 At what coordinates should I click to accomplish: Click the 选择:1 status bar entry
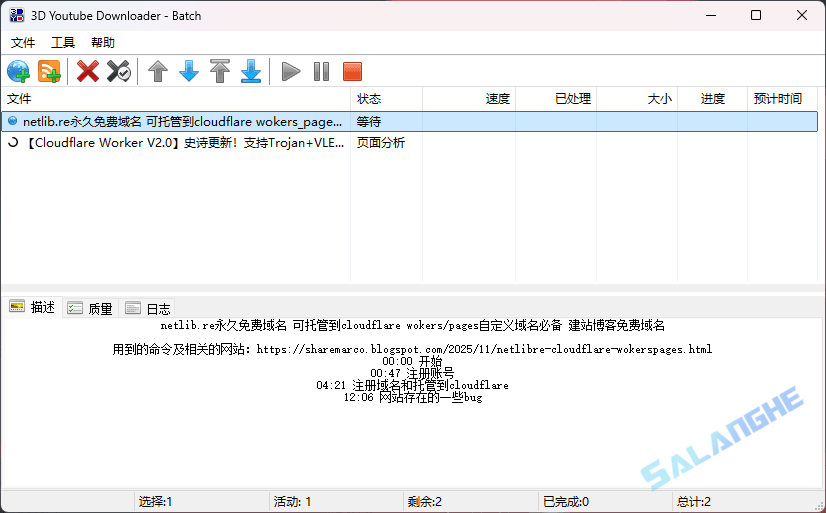tap(155, 501)
